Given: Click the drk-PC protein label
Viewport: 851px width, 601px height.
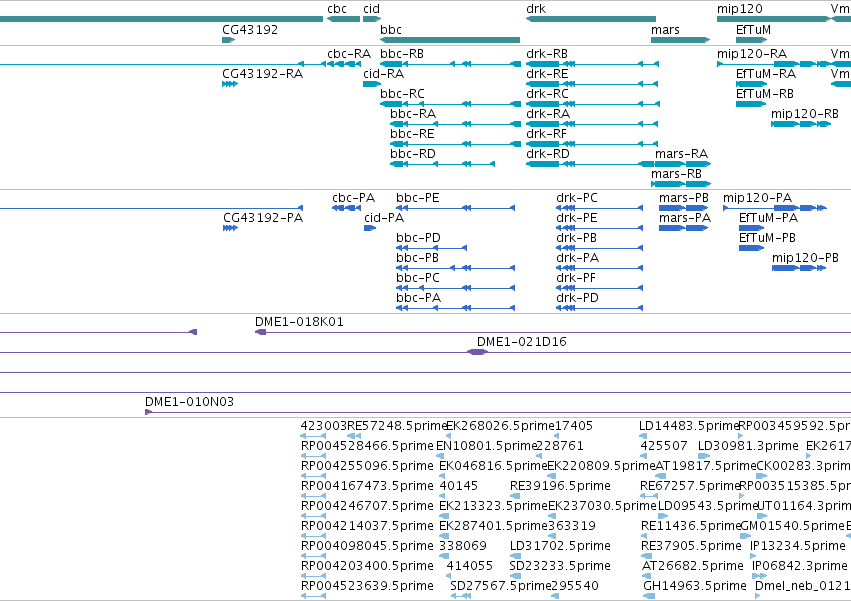Looking at the screenshot, I should pyautogui.click(x=576, y=198).
